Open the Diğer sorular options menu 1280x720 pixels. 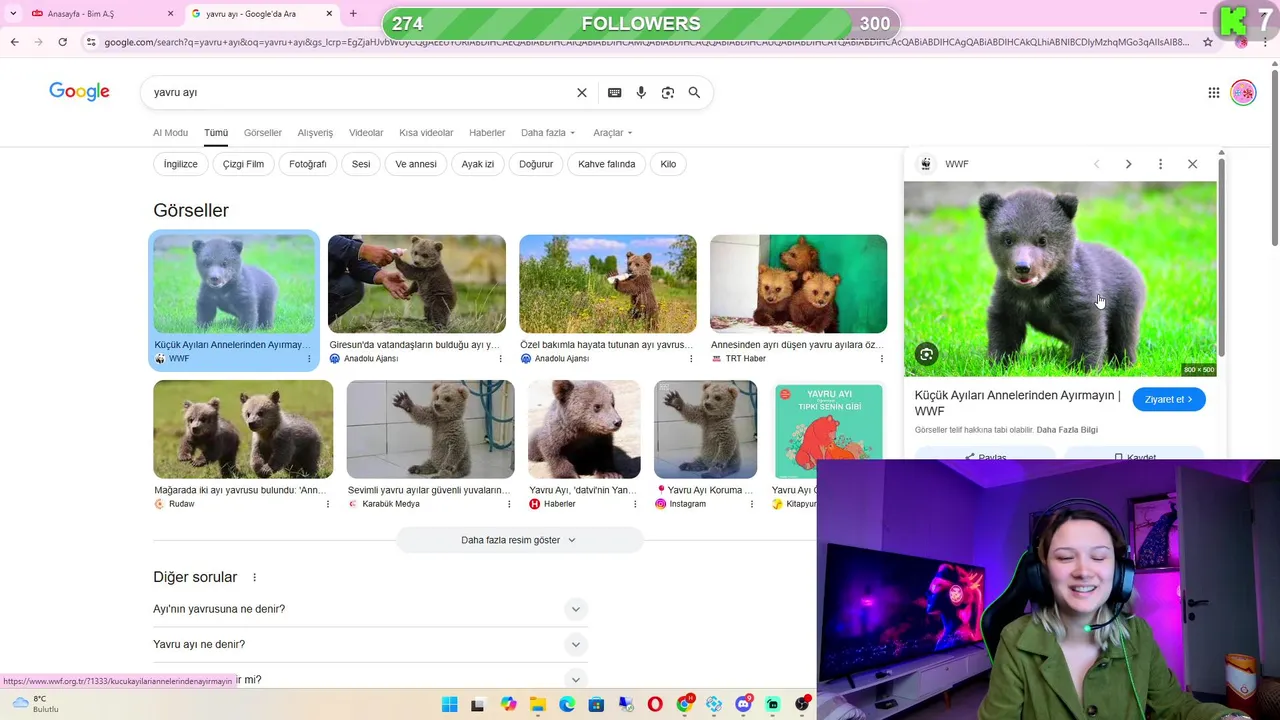click(x=254, y=577)
